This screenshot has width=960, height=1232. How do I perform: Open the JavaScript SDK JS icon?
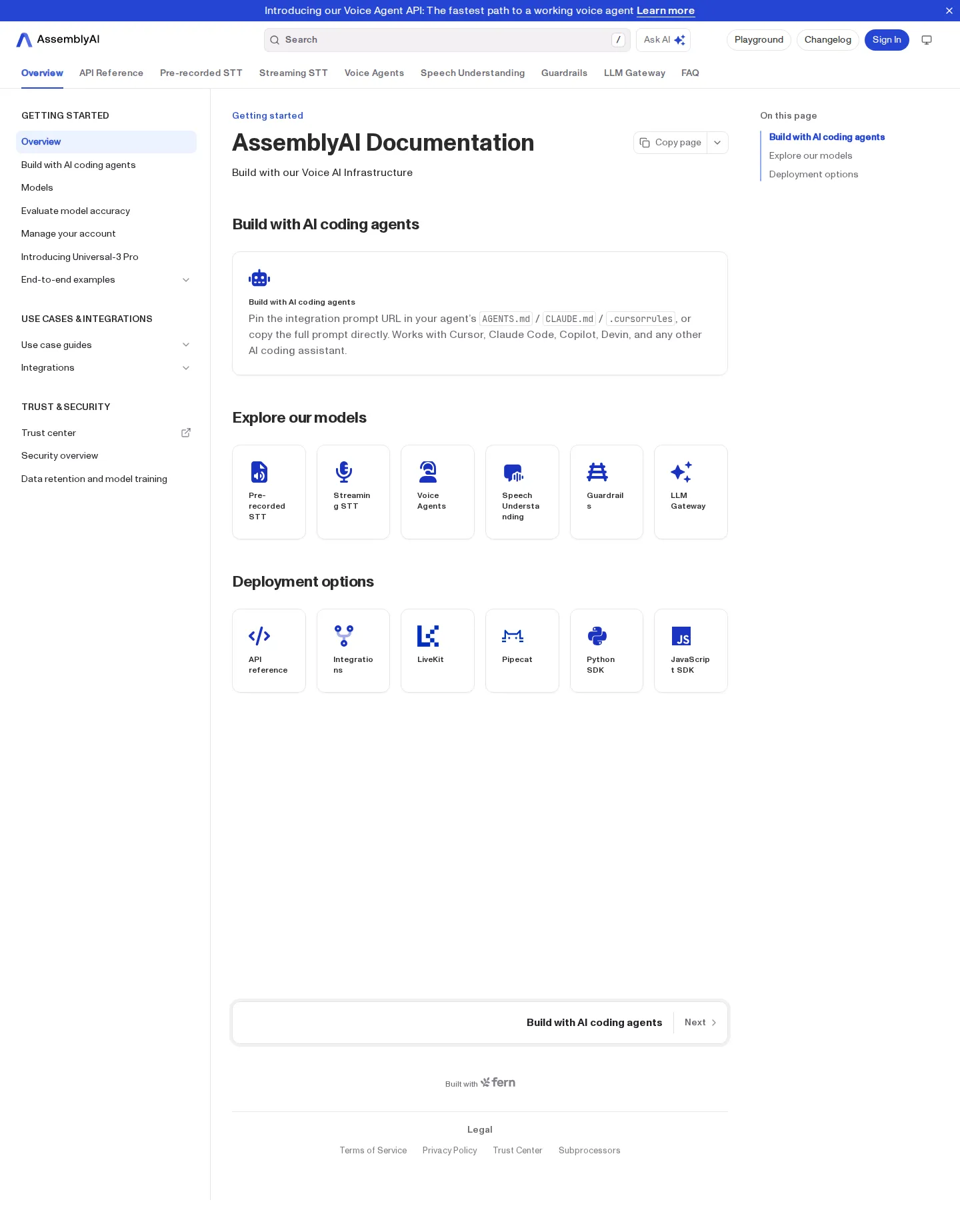tap(681, 636)
